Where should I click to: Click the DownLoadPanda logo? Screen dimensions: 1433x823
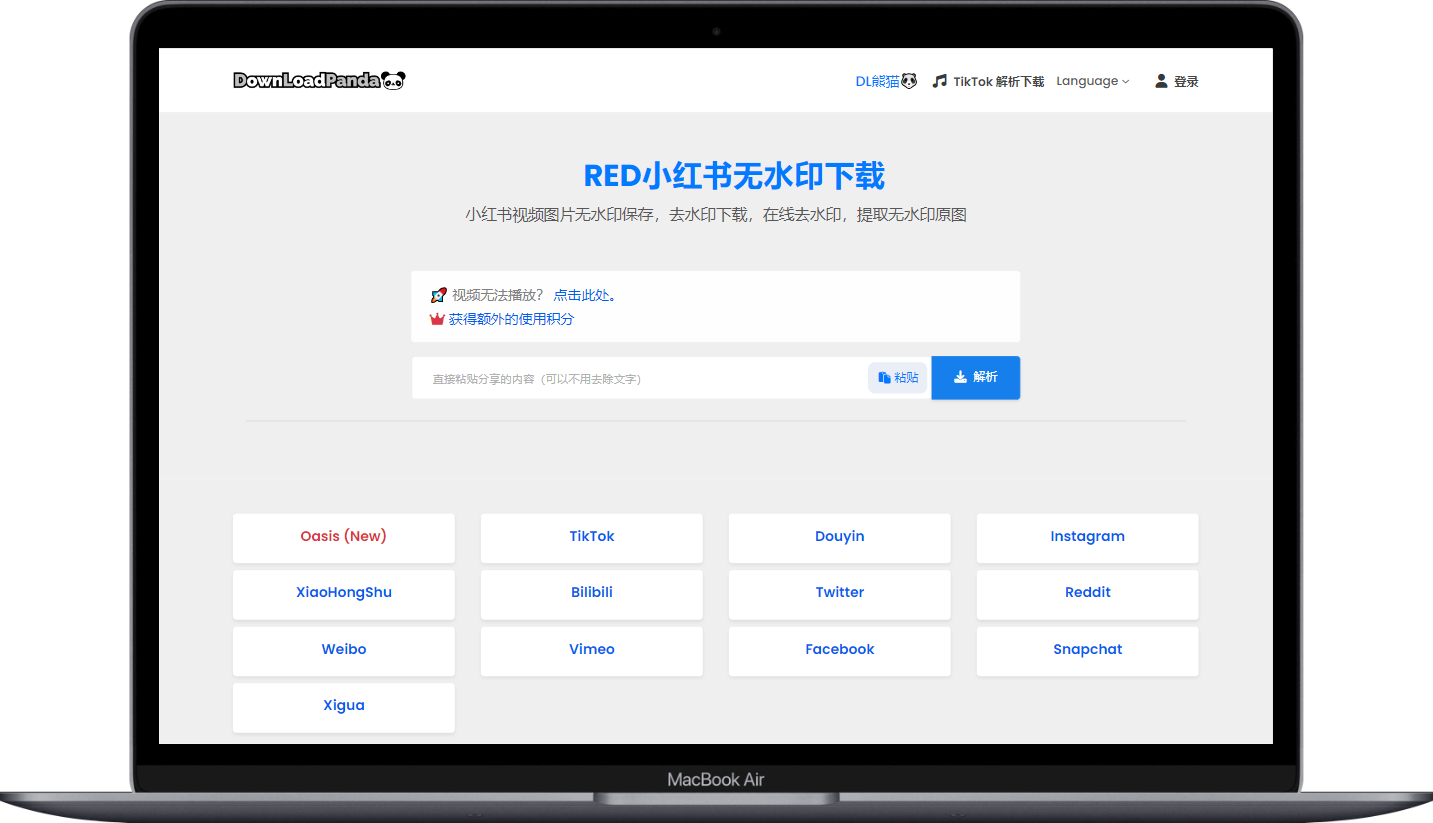click(x=320, y=81)
